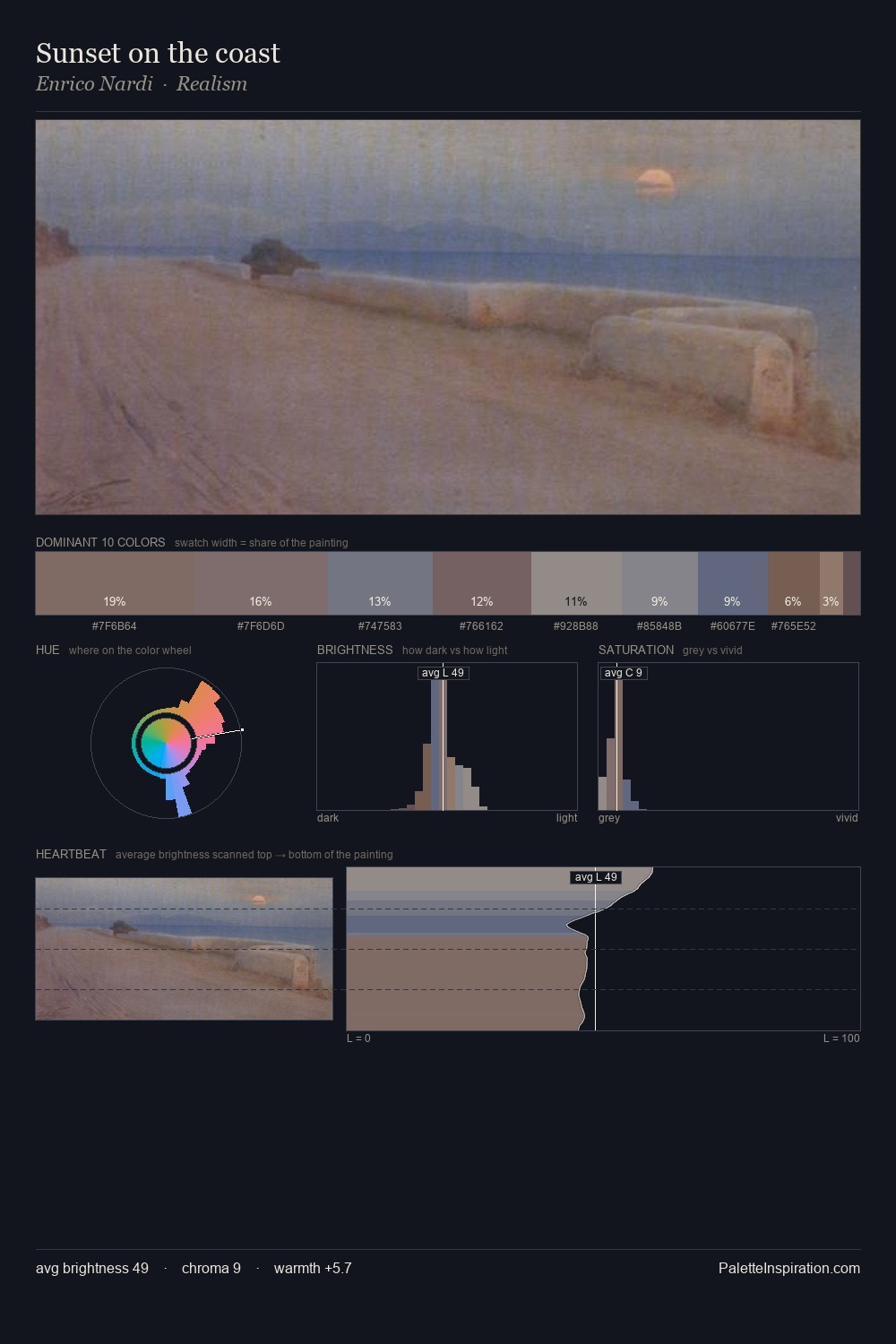Pick the 11% swatch #928B88
Image resolution: width=896 pixels, height=1344 pixels.
(576, 583)
